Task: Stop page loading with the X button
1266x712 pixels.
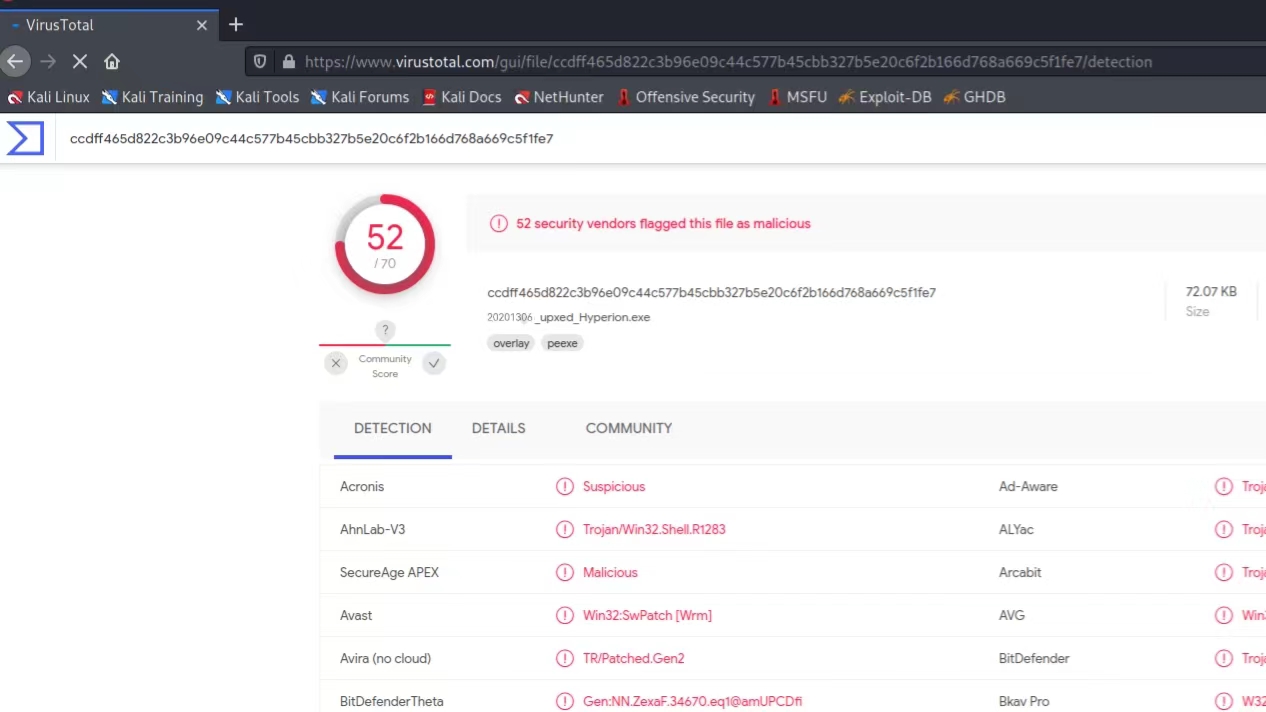Action: (x=80, y=61)
